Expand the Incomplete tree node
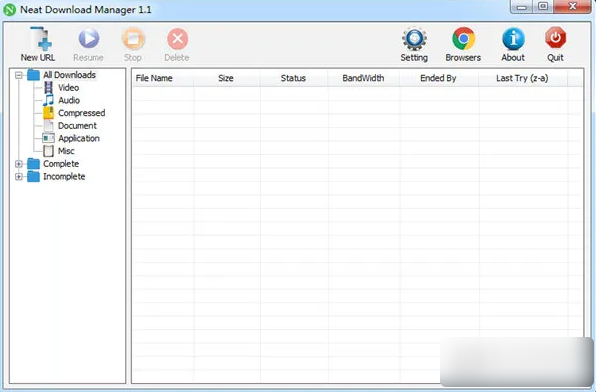 19,176
